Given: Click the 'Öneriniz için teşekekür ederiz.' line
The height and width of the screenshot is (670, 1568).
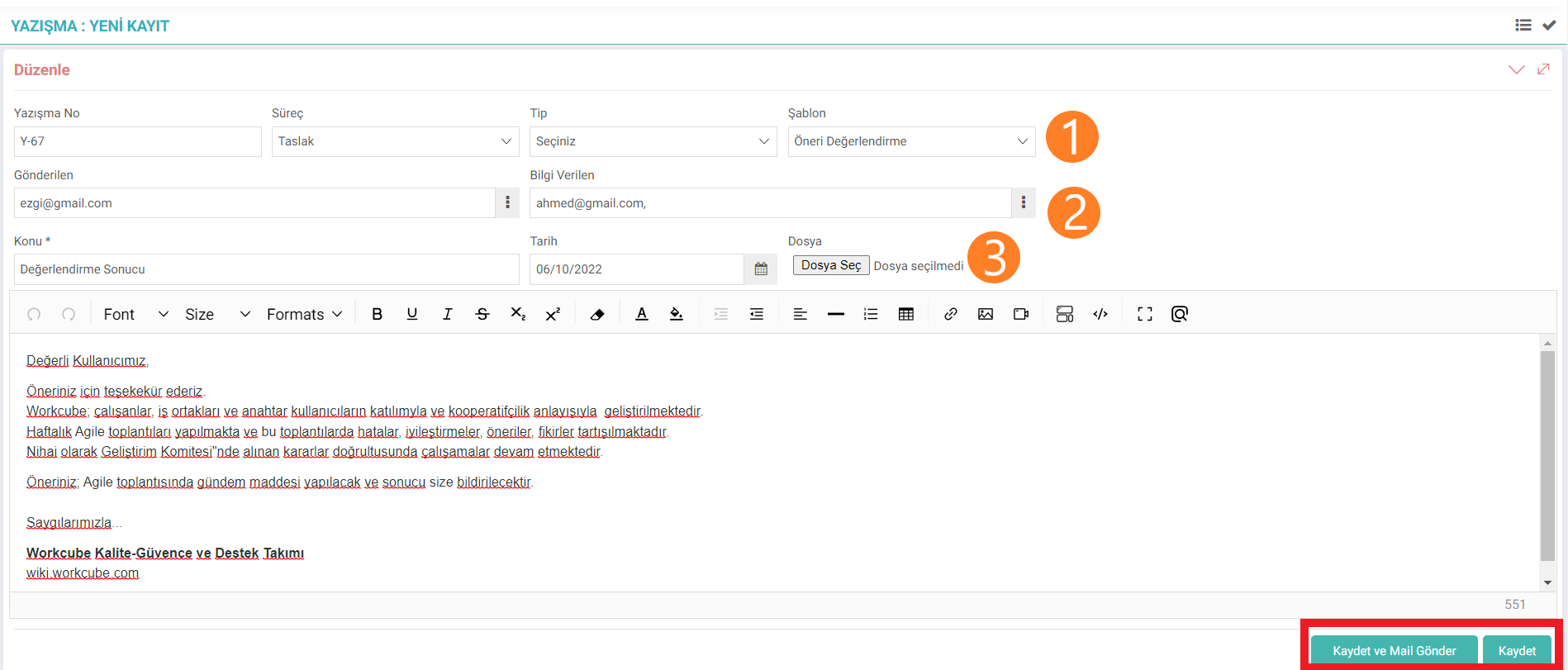Looking at the screenshot, I should [116, 392].
